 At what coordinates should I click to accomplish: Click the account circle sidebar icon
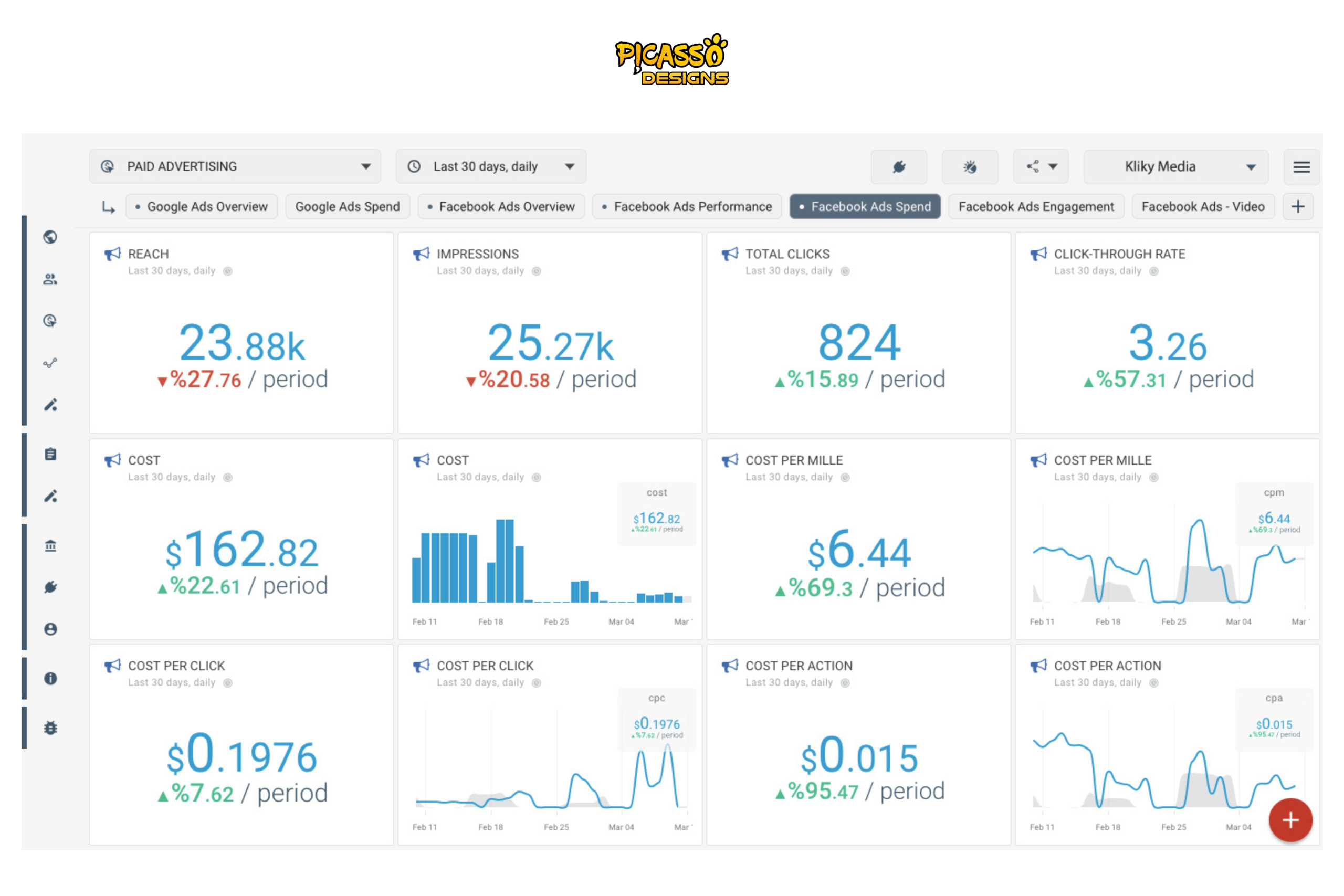click(50, 629)
